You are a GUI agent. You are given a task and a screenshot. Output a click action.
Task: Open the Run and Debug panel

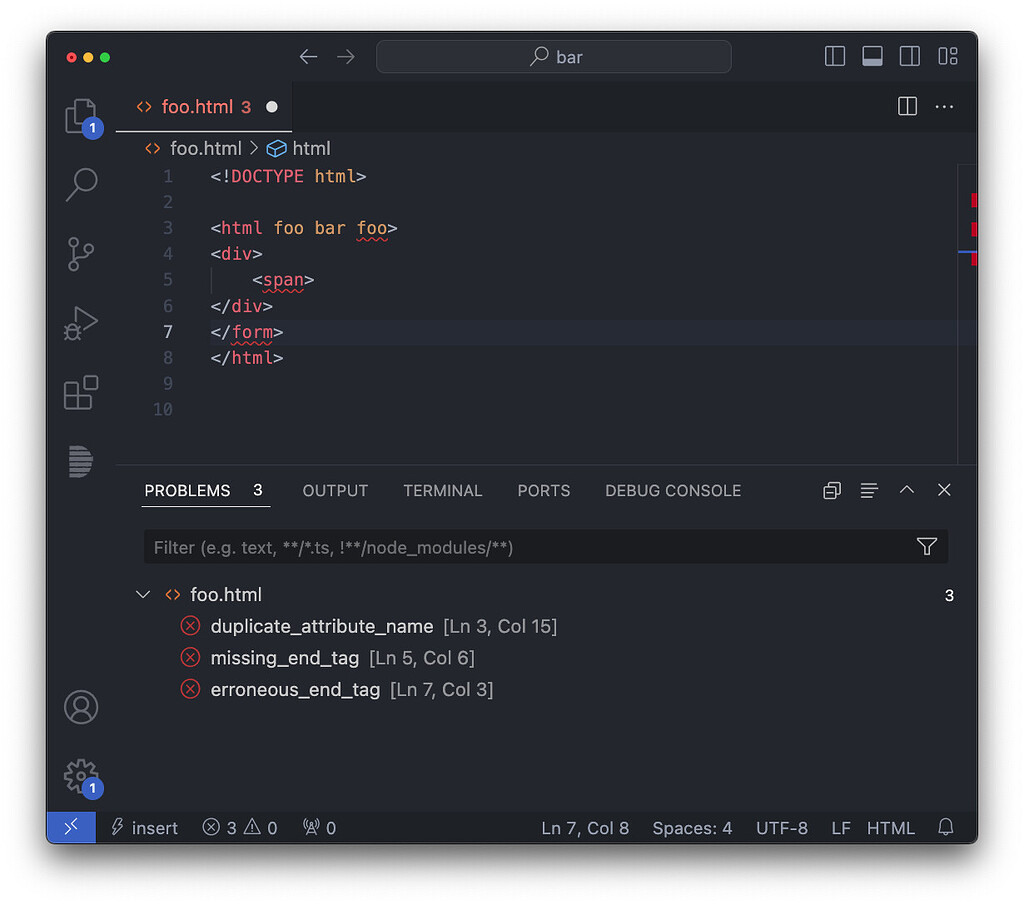tap(80, 323)
